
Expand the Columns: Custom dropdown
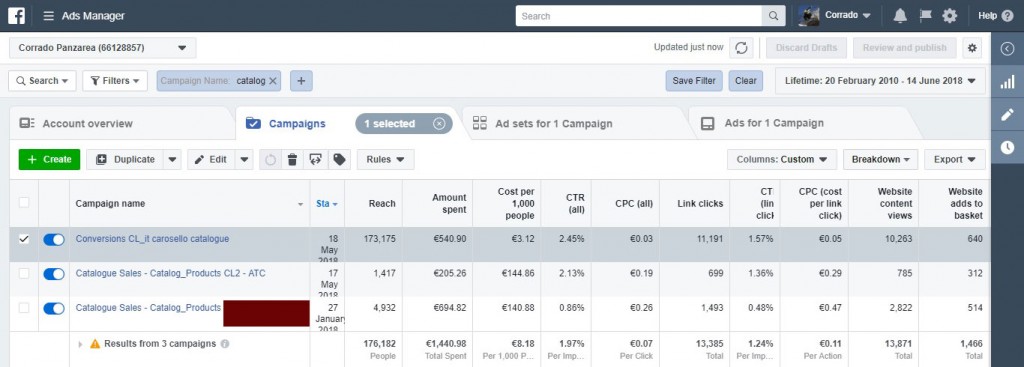(782, 159)
